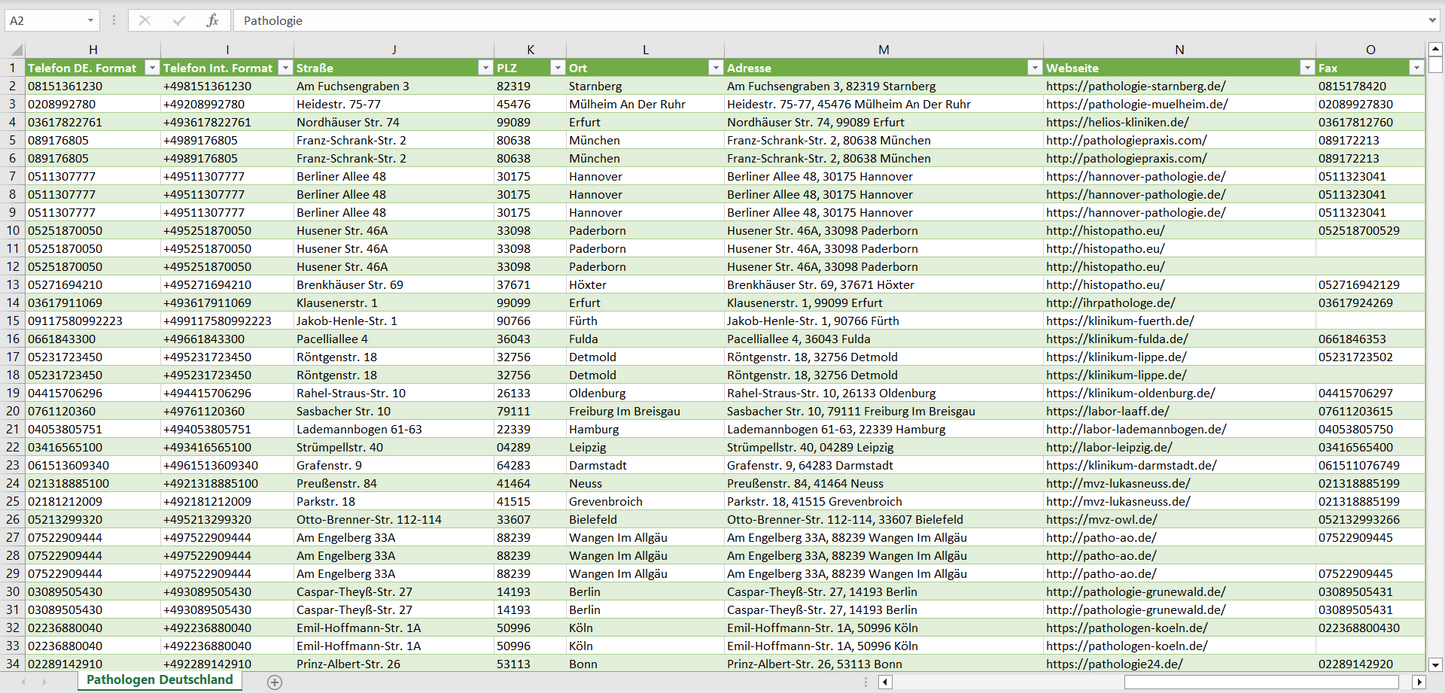Click the formula bar Enter checkmark icon
Screen dimensions: 1445x693
[179, 21]
